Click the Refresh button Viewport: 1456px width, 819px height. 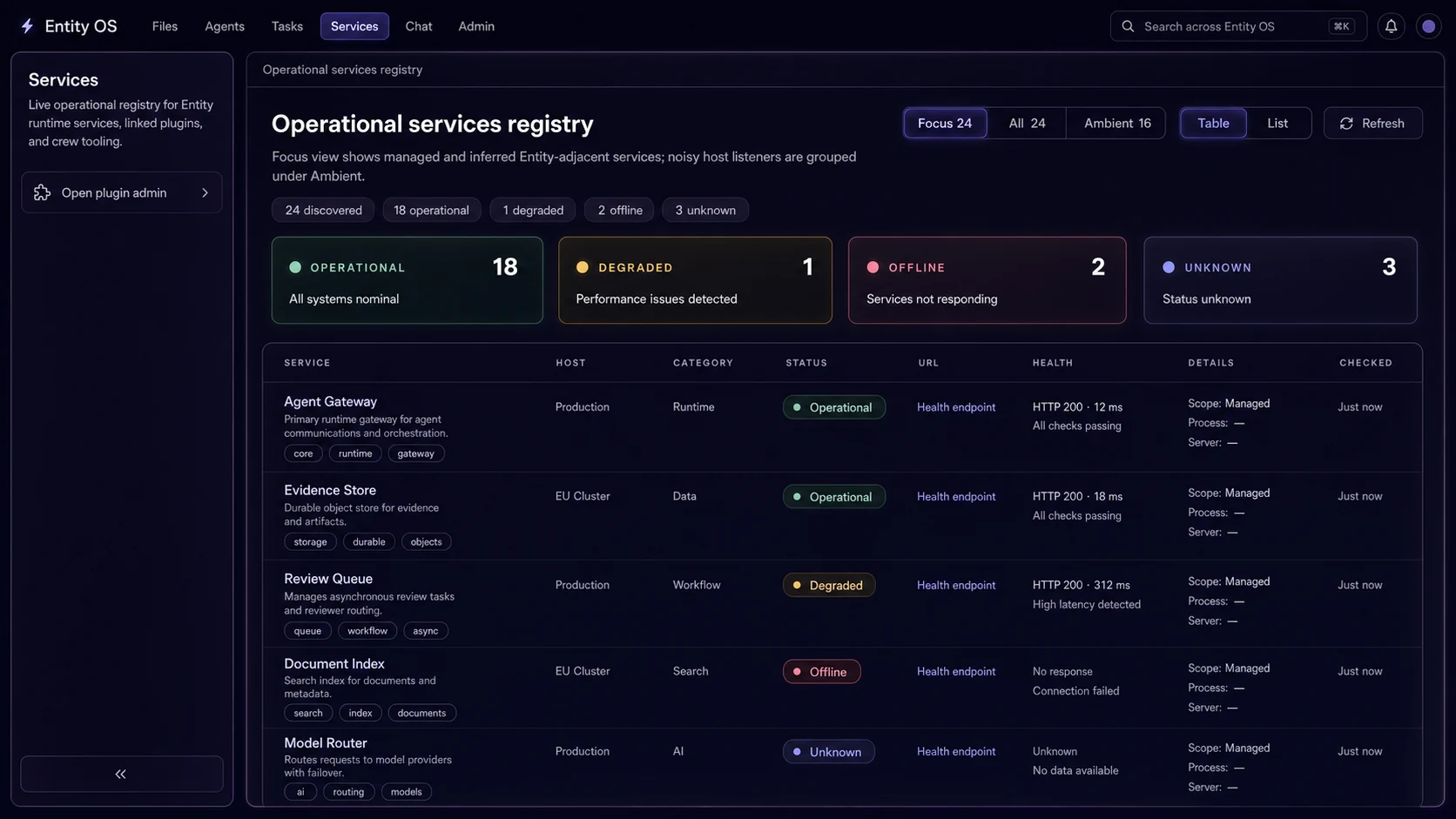coord(1372,124)
